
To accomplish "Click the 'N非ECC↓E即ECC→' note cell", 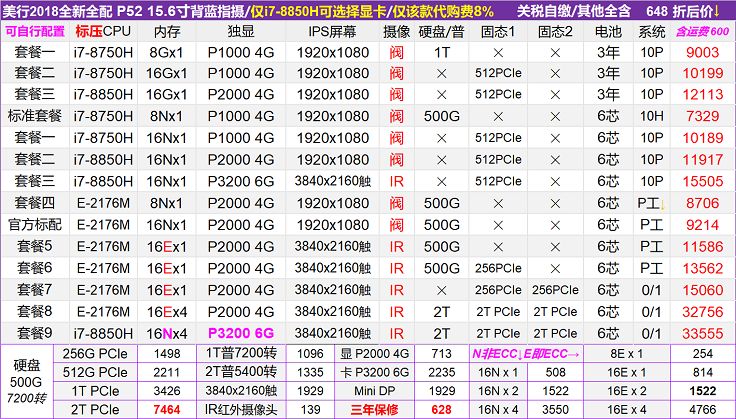I will 526,354.
